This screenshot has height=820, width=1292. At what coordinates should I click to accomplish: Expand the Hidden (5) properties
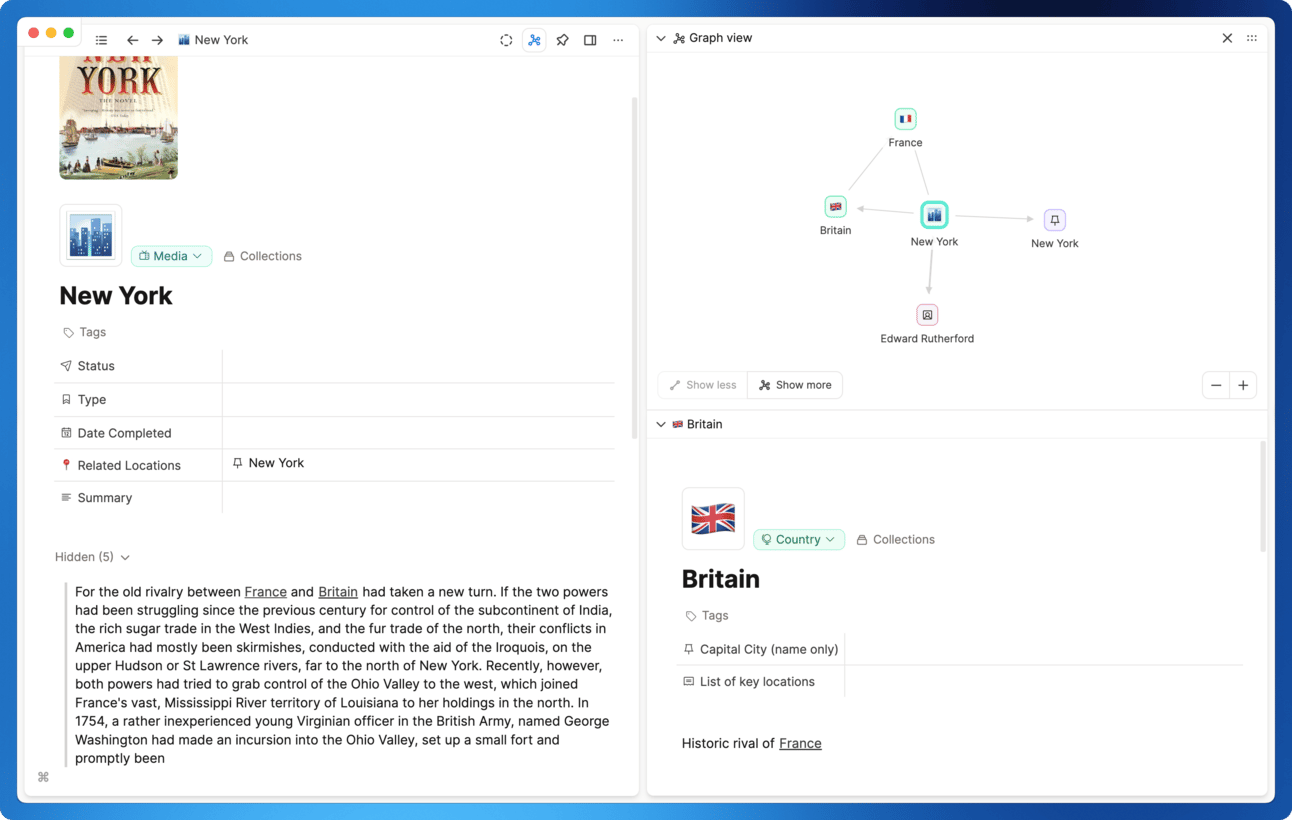point(92,557)
